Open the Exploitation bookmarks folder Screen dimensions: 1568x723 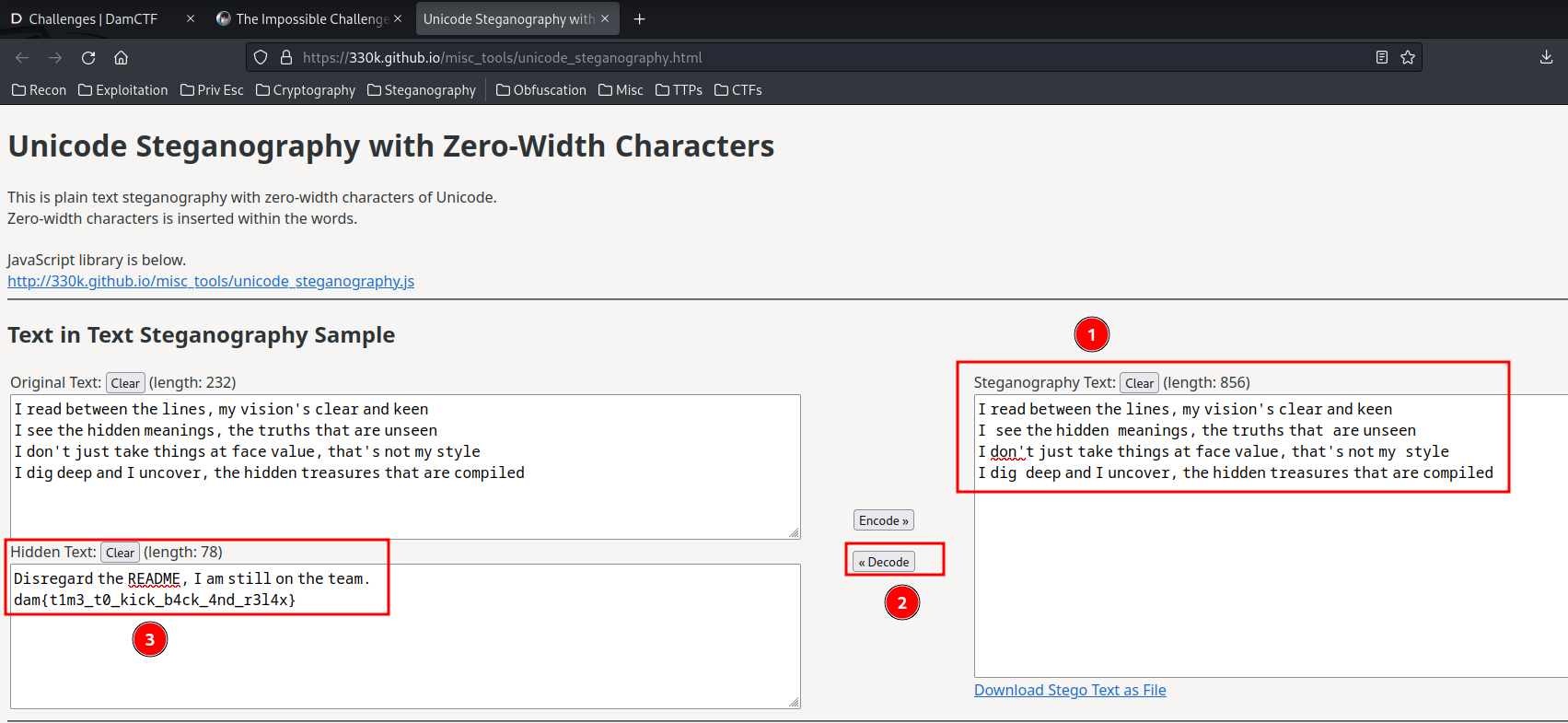[x=123, y=90]
